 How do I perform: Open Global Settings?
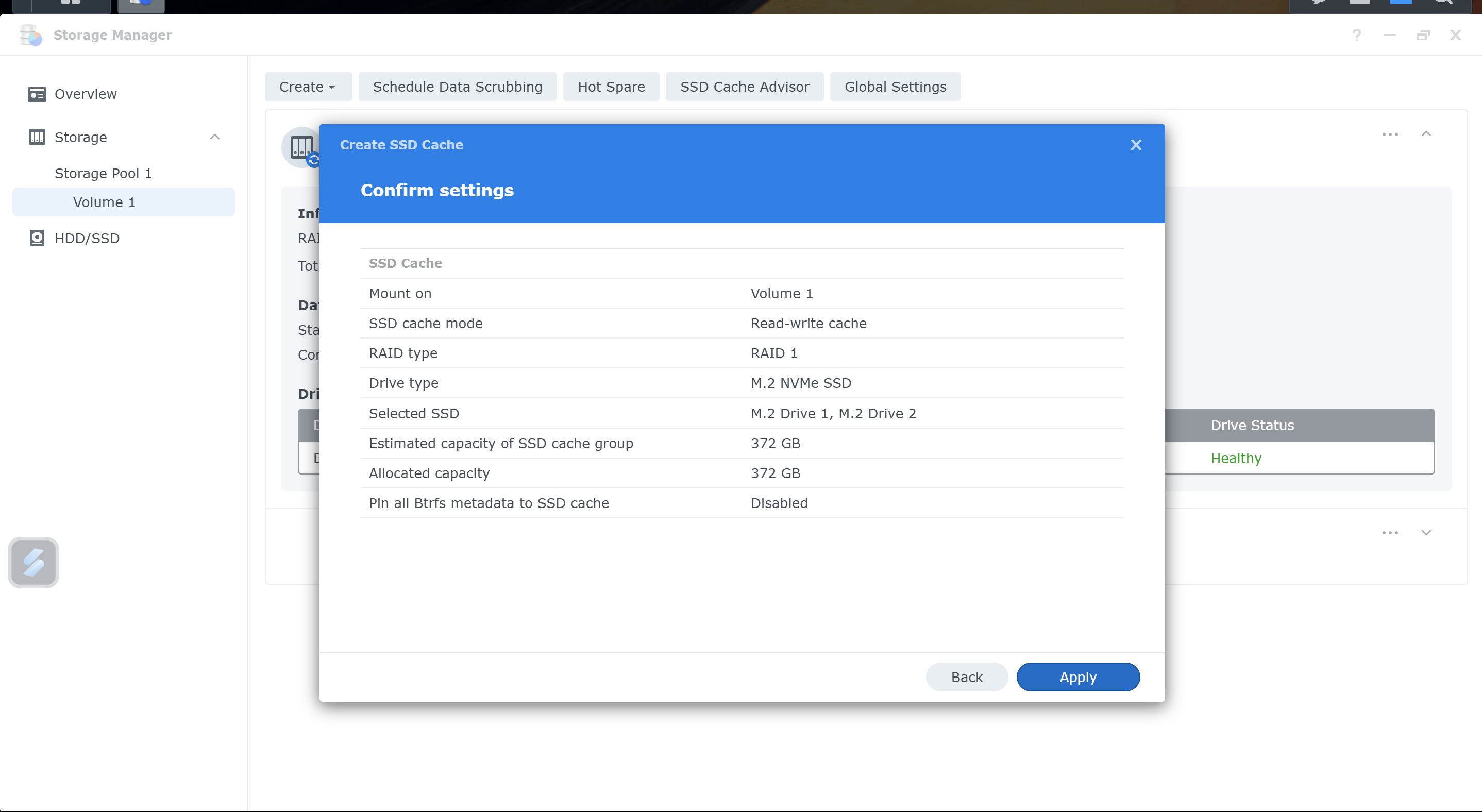click(x=895, y=87)
